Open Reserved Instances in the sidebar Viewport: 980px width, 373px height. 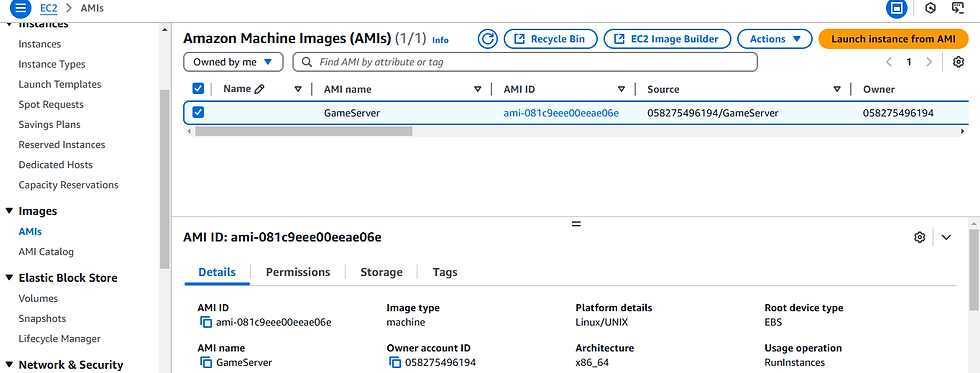coord(62,144)
